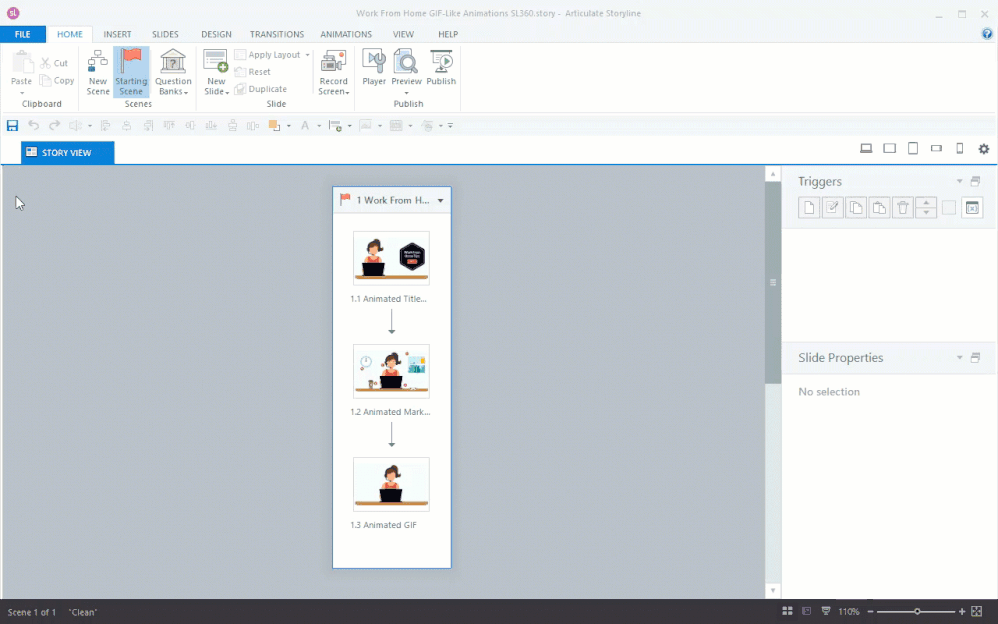Undock the Slide Properties panel

975,358
